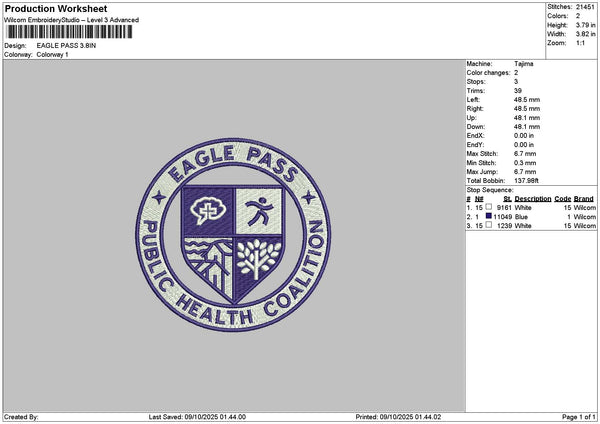Image resolution: width=600 pixels, height=424 pixels.
Task: Click the Height value "3.79 in"
Action: pos(585,25)
